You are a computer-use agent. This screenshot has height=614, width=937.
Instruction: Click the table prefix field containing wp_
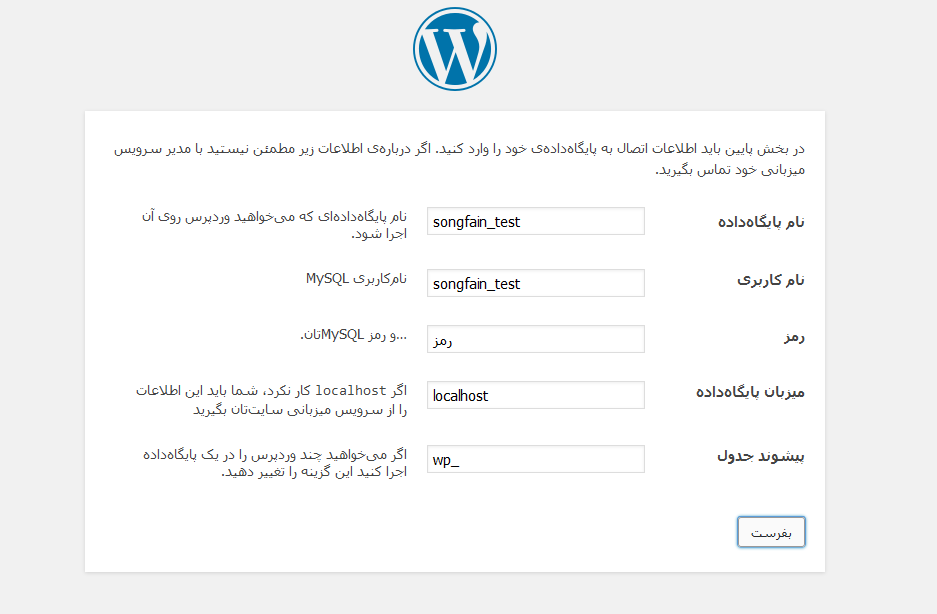(535, 459)
